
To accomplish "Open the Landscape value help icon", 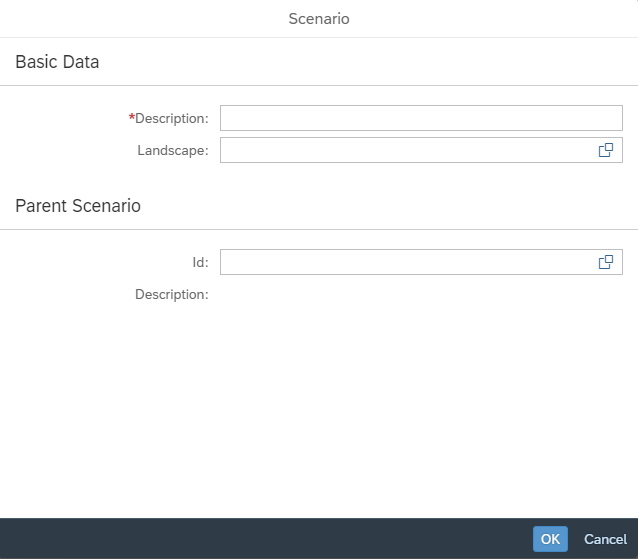I will 605,150.
